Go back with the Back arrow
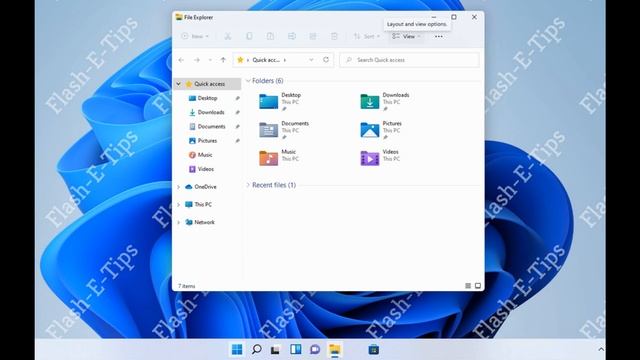 tap(181, 60)
